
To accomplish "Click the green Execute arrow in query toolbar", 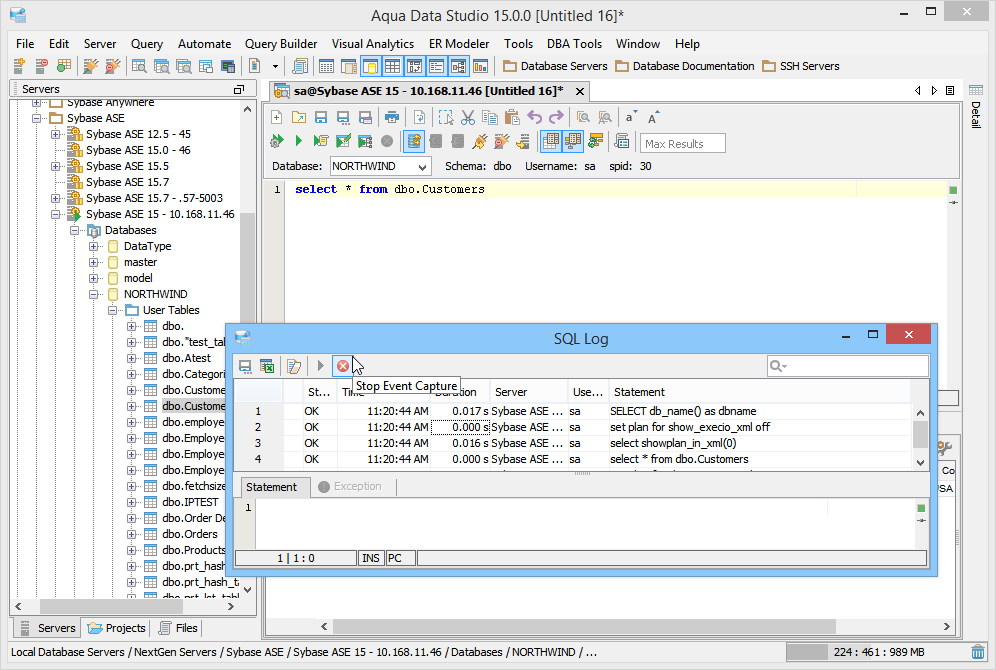I will point(299,141).
